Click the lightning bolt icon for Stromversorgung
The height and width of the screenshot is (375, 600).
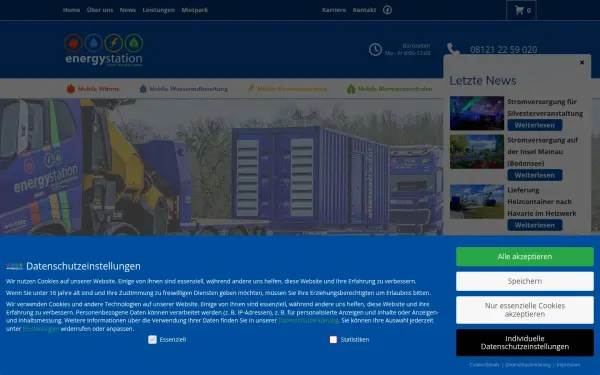(x=251, y=88)
